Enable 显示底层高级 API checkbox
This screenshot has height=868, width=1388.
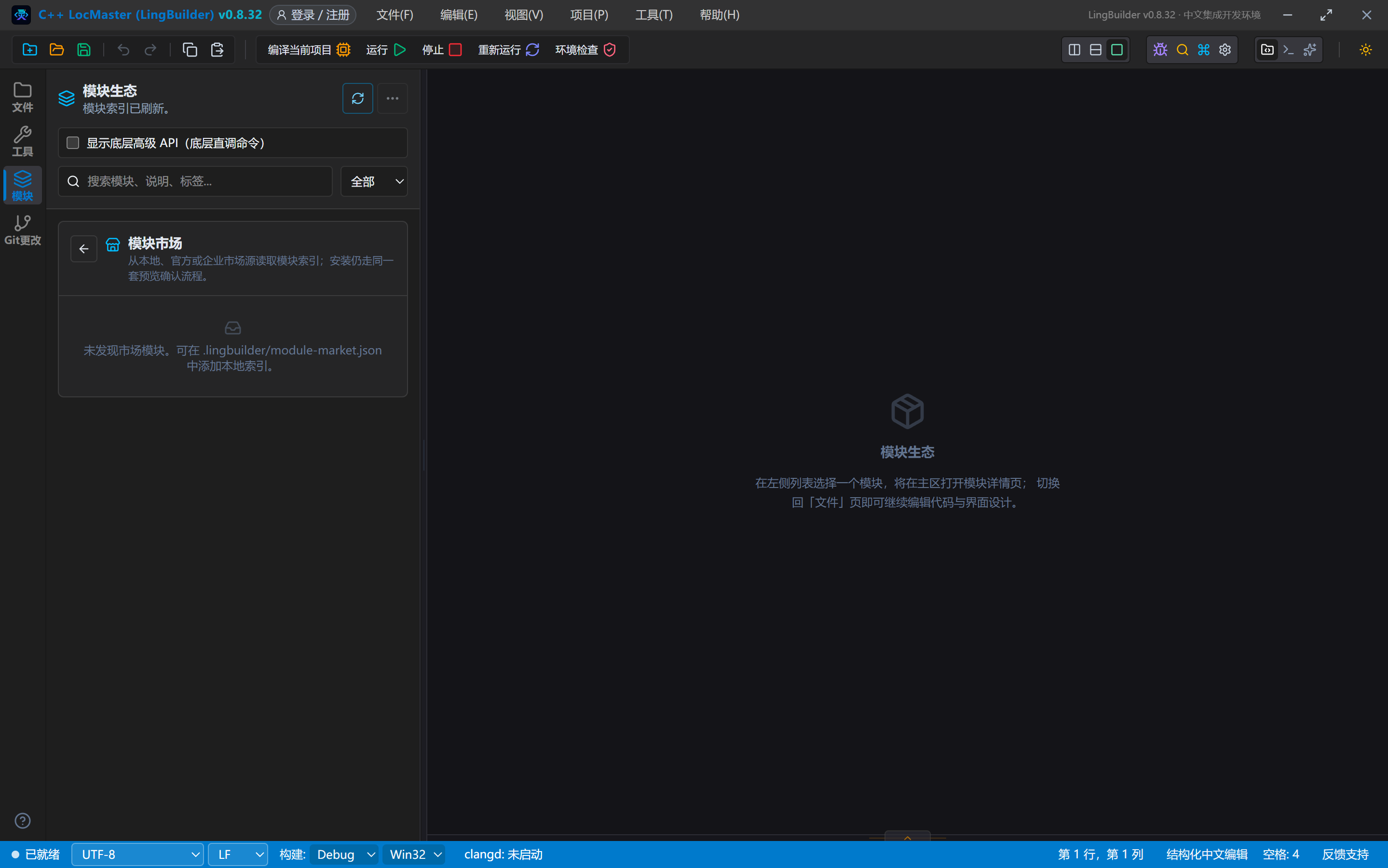coord(73,143)
